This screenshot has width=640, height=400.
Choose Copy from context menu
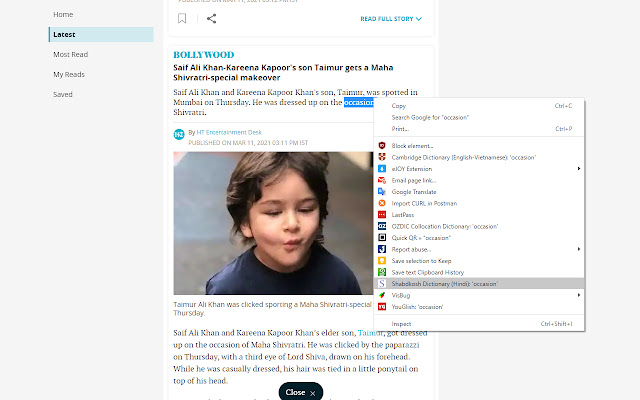(479, 106)
